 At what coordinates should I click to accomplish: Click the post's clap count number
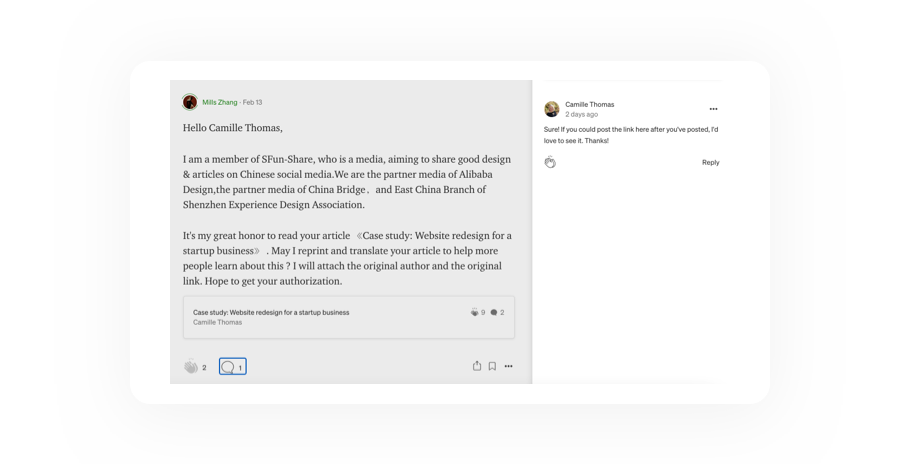point(204,368)
